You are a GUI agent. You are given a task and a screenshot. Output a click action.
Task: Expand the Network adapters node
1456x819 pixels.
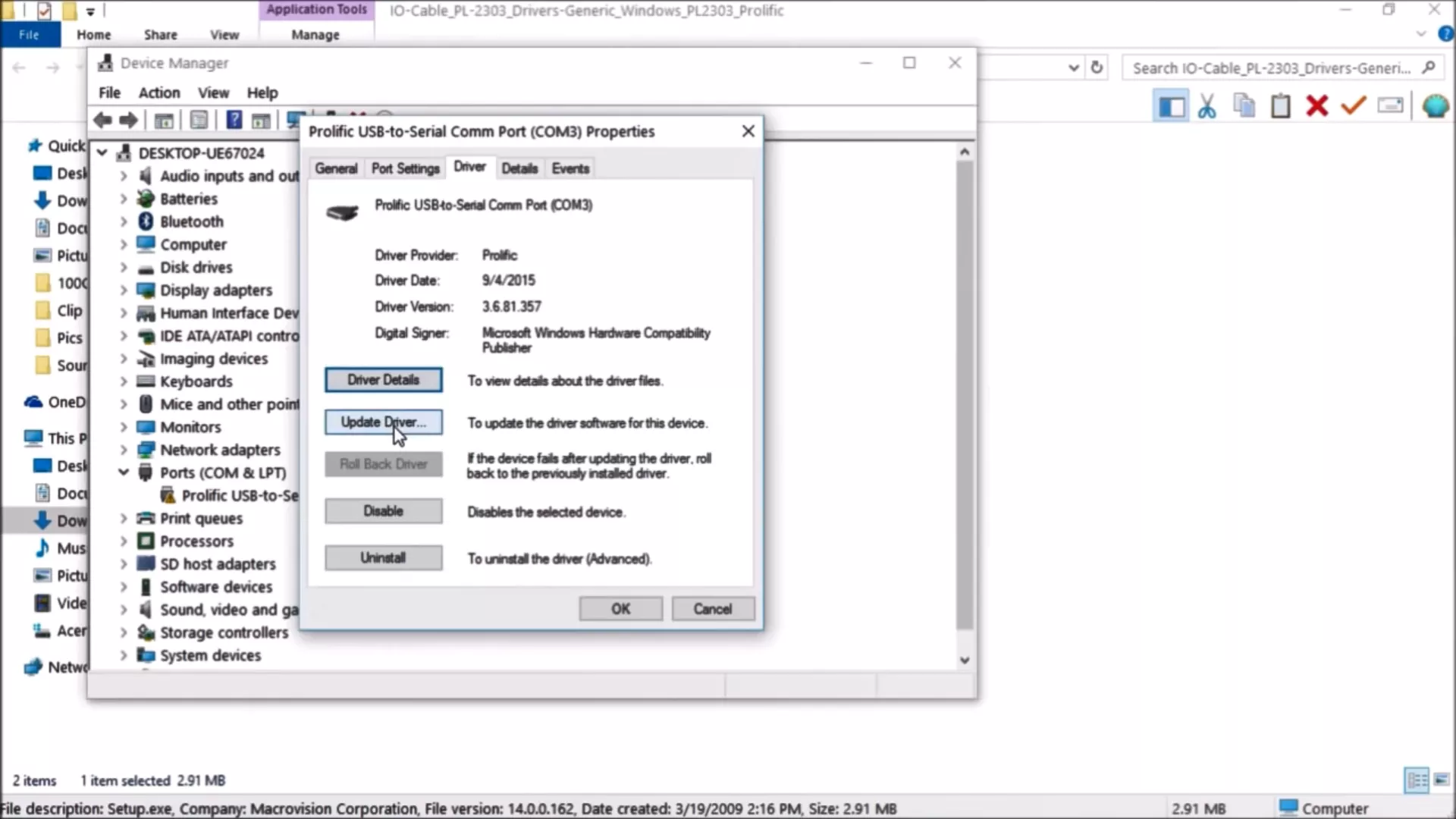pos(124,450)
